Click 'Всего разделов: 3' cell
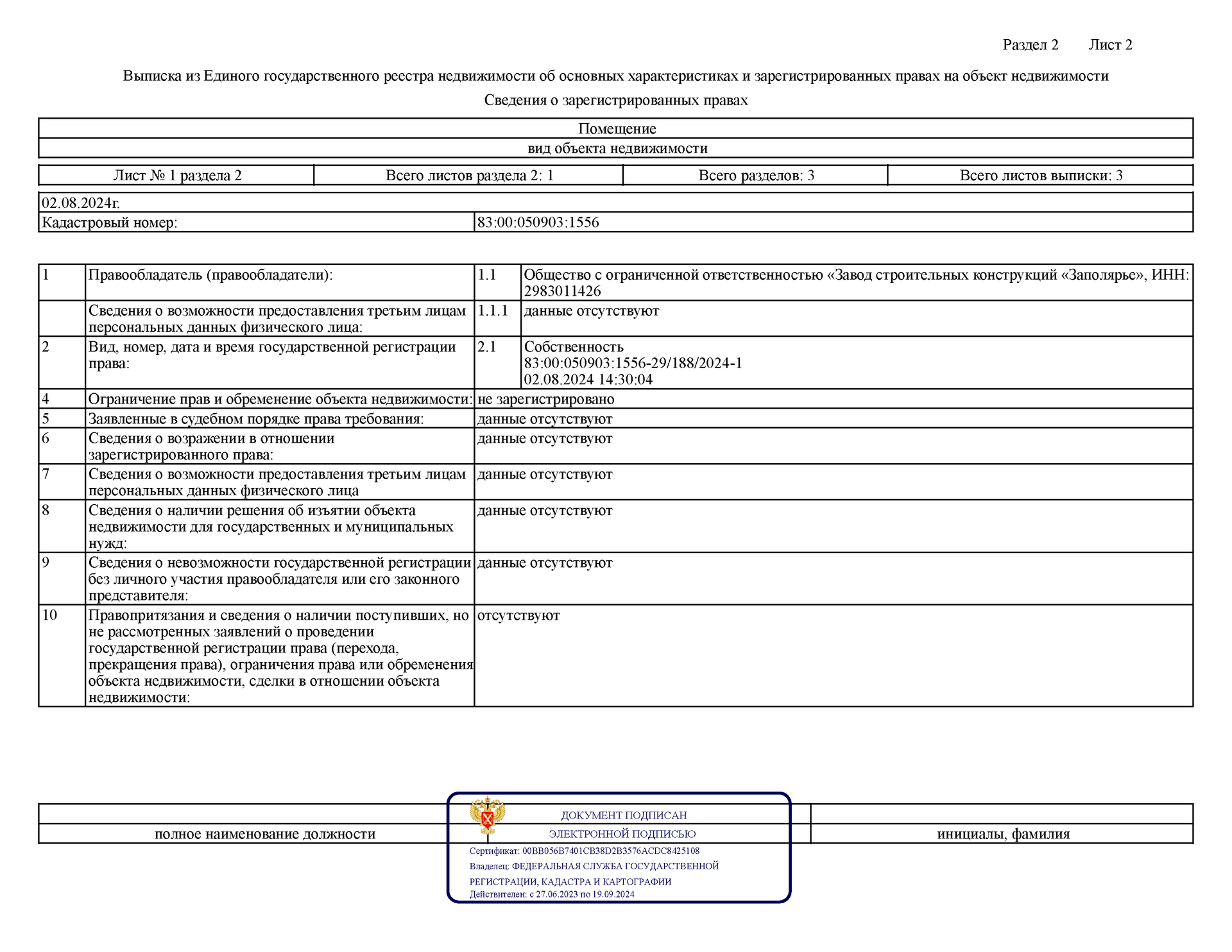Screen dimensions: 1232x952 (x=756, y=176)
